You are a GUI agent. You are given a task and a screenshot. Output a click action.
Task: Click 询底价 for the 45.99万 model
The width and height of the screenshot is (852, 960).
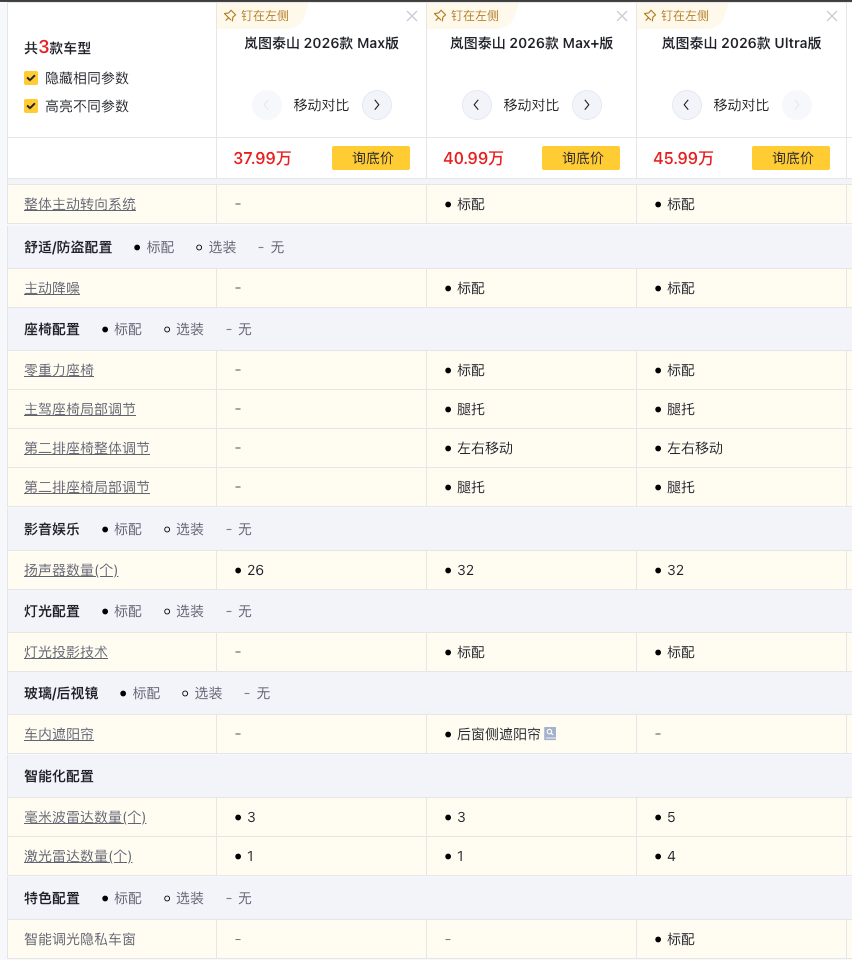pos(791,158)
